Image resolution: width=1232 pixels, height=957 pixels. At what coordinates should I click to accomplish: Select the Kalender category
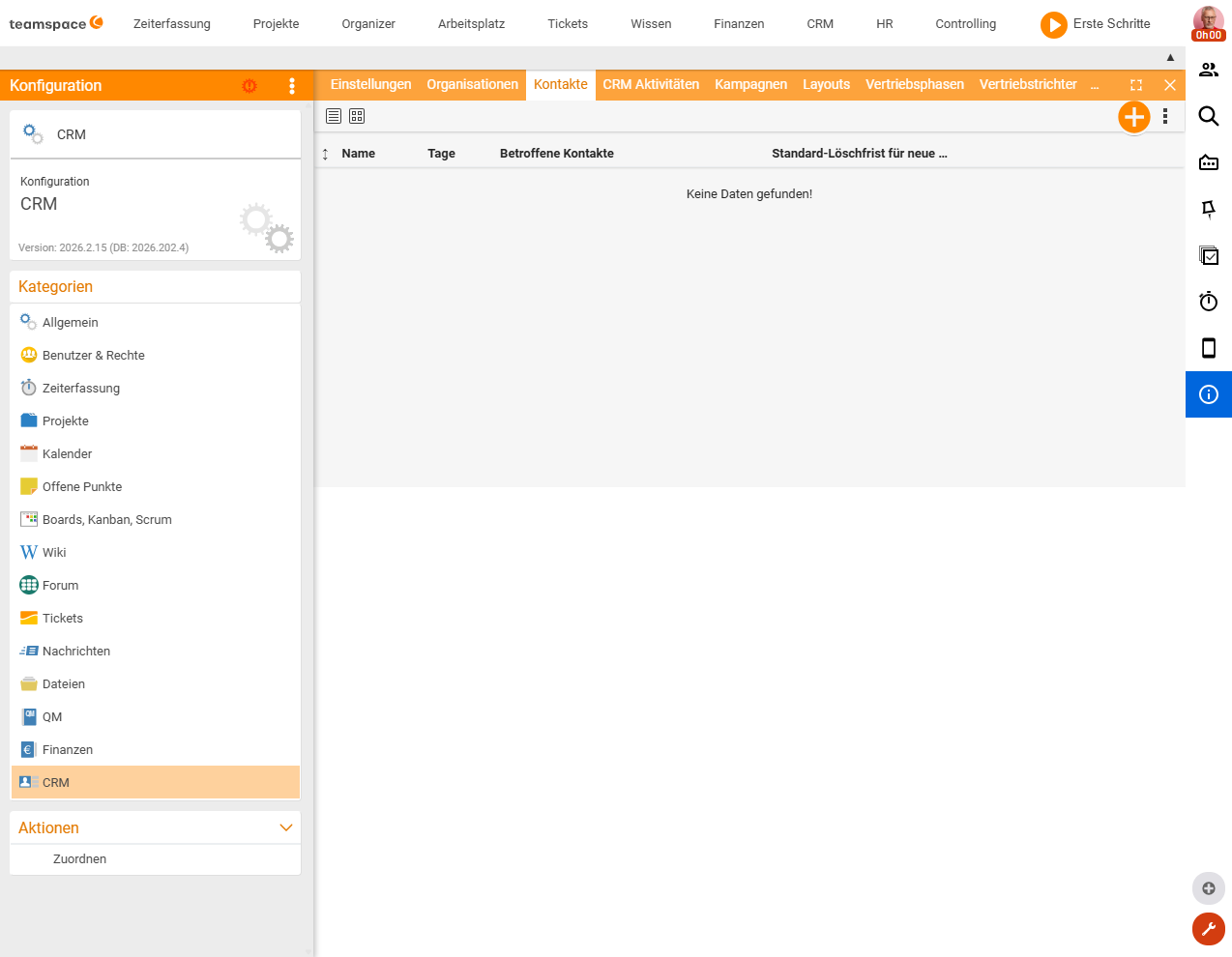156,454
